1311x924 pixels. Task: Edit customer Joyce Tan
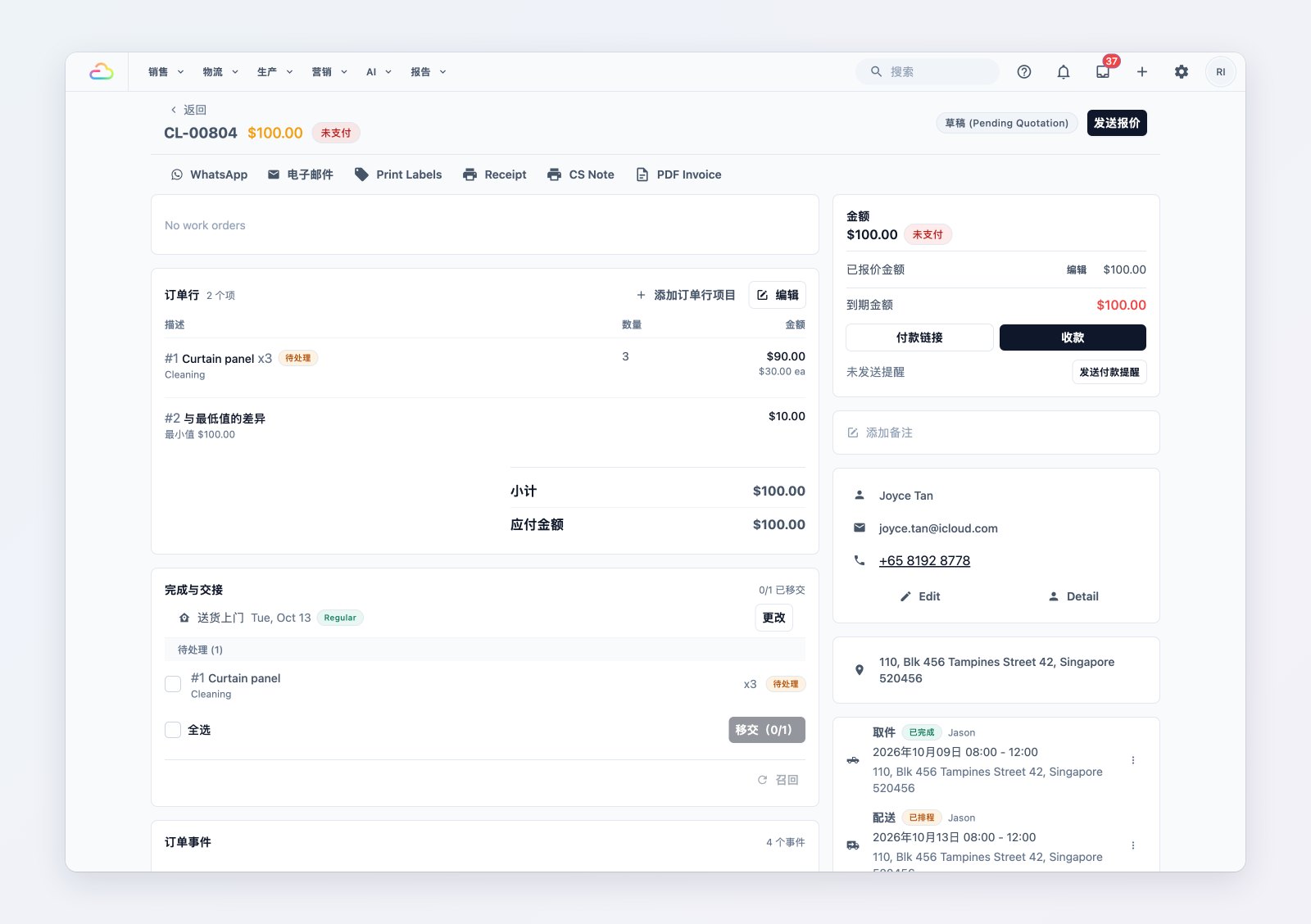920,596
